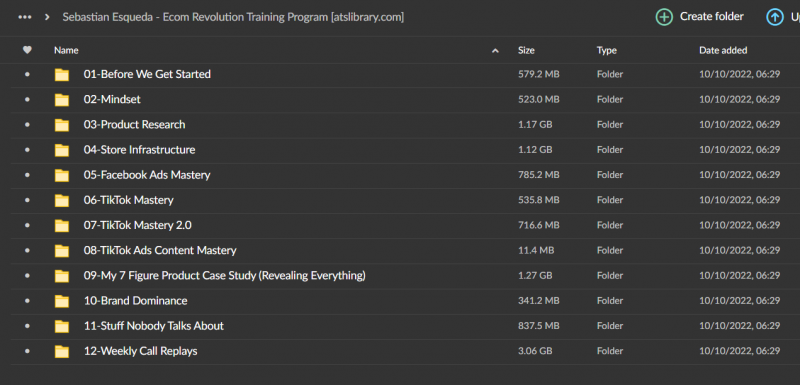This screenshot has height=385, width=800.
Task: Click the 535.8 MB size value
Action: [x=539, y=200]
